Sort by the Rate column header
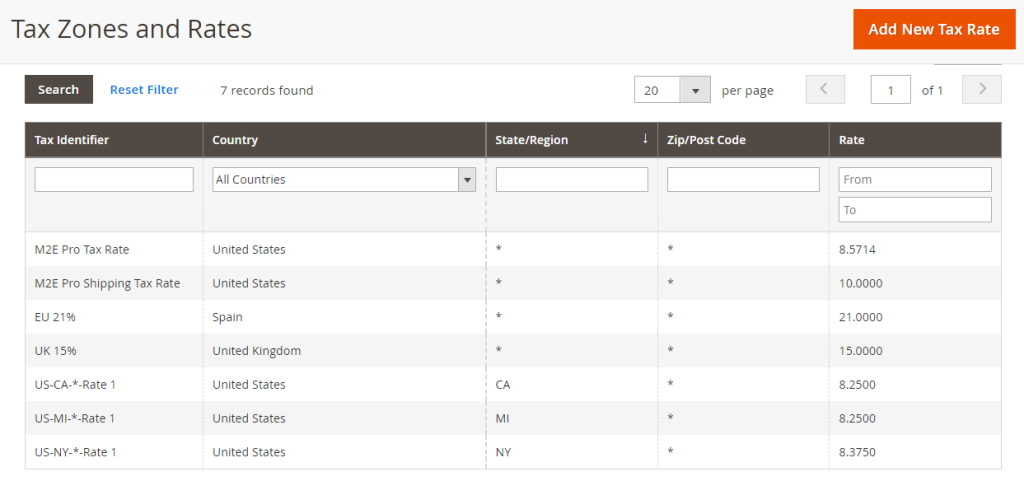 click(x=852, y=140)
